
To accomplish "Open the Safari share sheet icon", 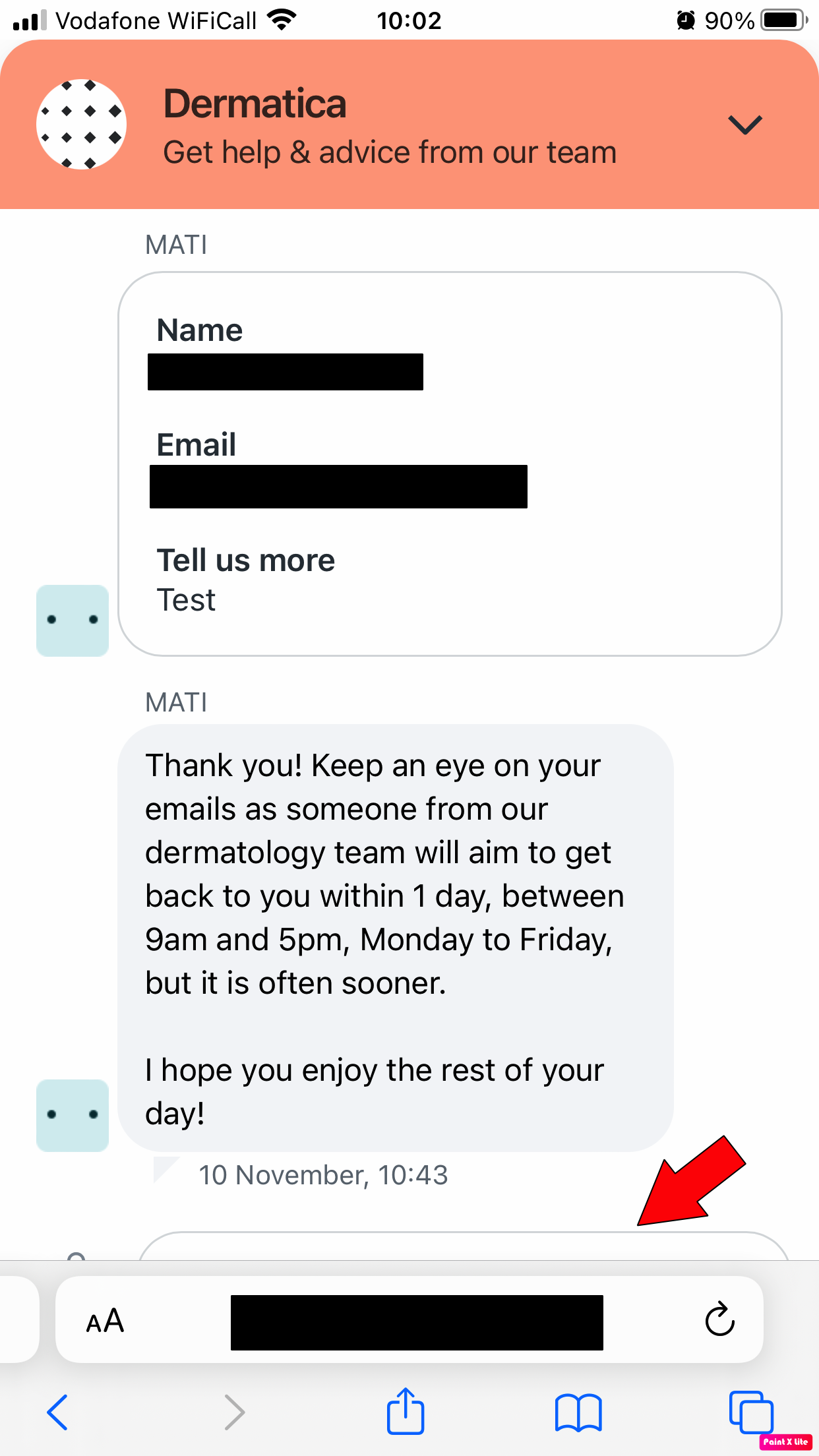I will (405, 1411).
